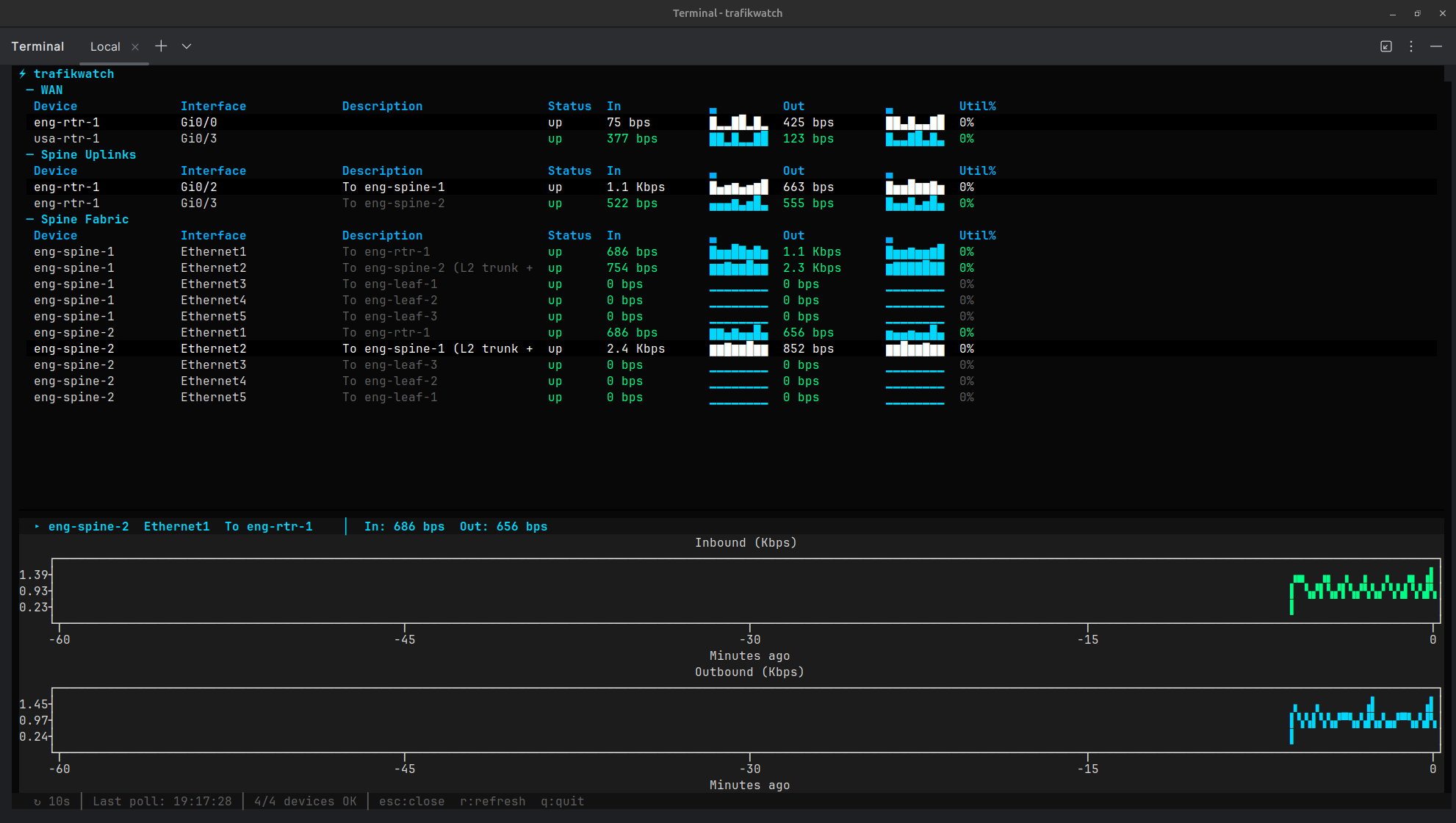
Task: Click r:refresh in the status bar
Action: [493, 801]
